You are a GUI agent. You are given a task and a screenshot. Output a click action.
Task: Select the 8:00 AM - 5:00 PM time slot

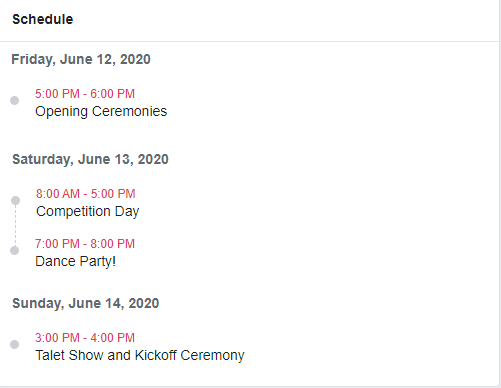point(86,194)
